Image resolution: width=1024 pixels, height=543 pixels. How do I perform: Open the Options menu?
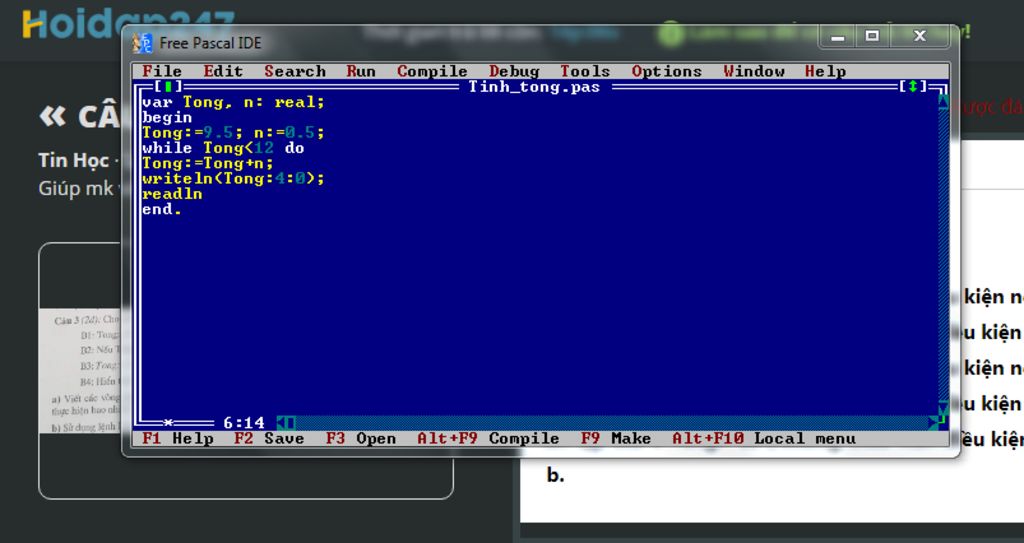pyautogui.click(x=667, y=71)
